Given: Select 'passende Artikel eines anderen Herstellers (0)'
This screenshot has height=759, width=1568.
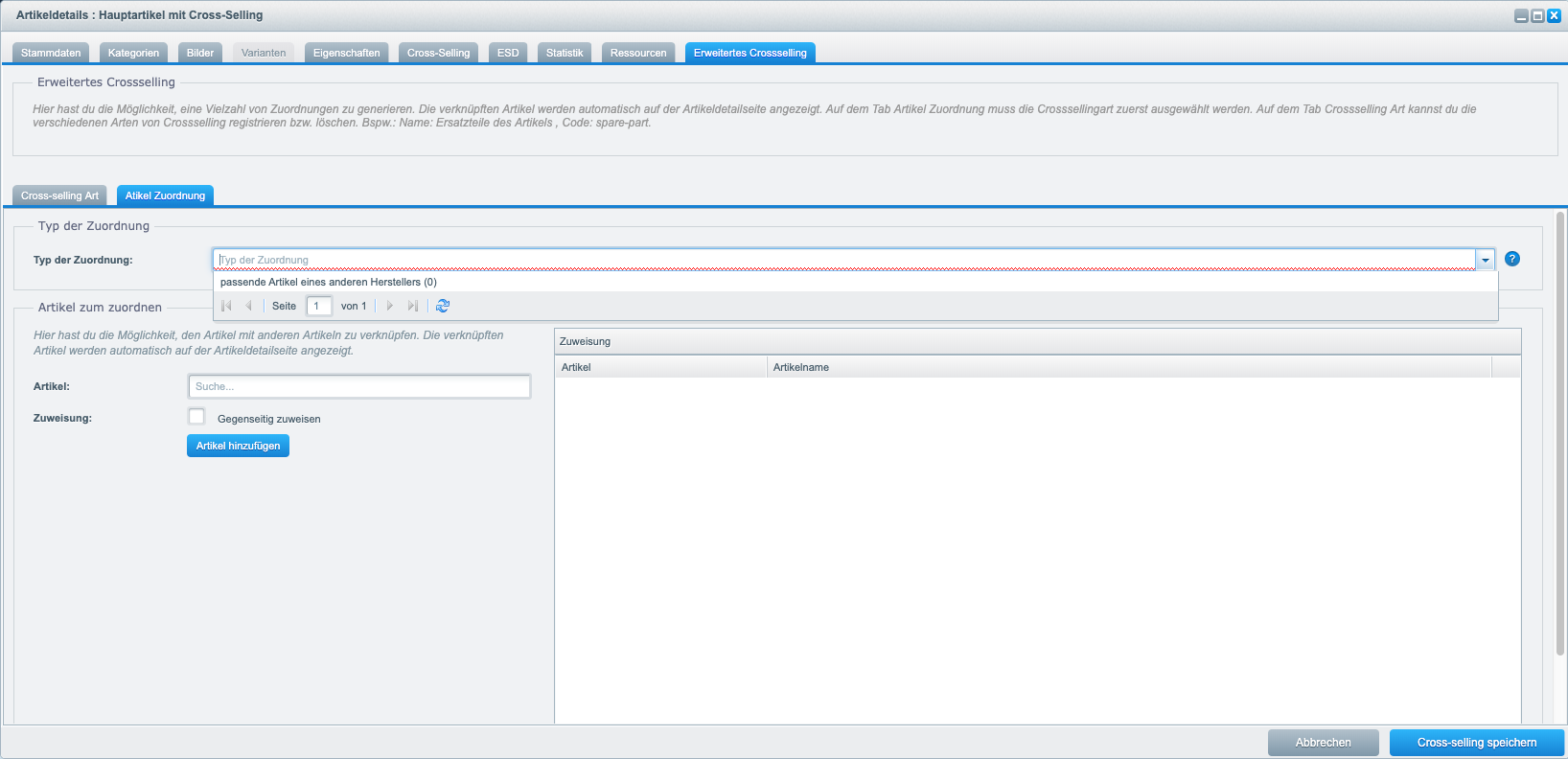Looking at the screenshot, I should (855, 282).
